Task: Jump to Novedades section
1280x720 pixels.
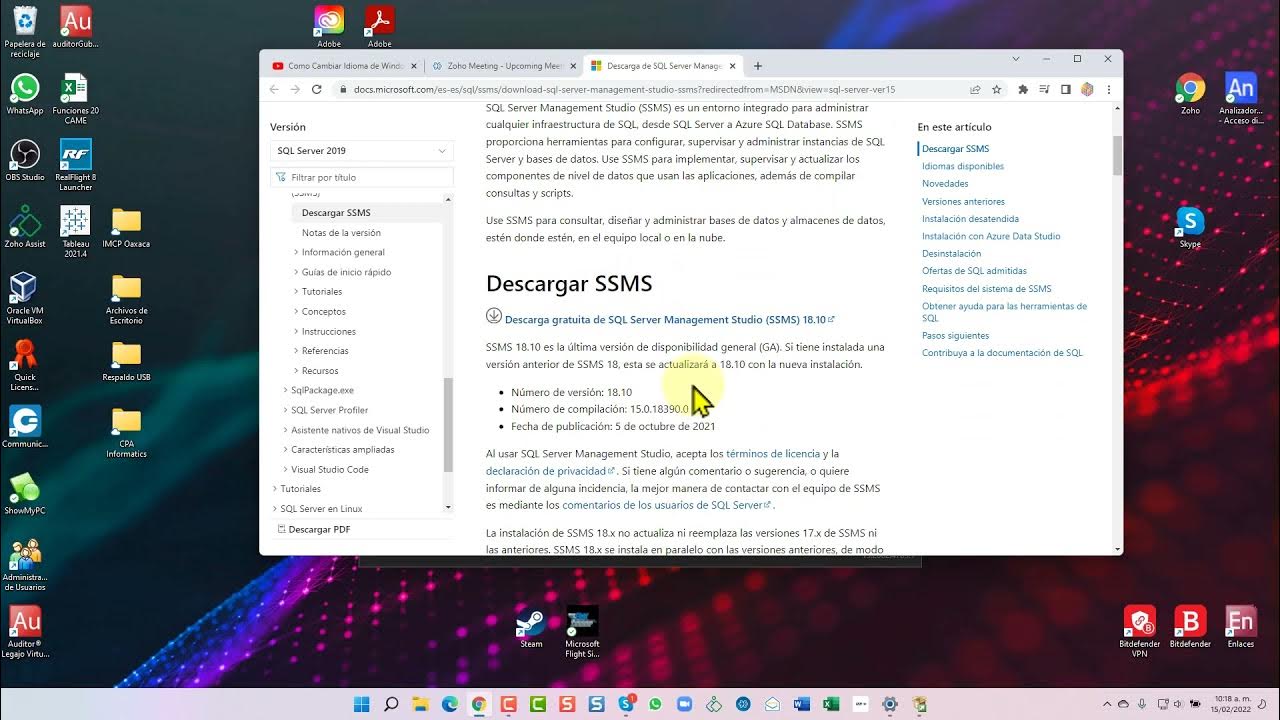Action: pos(945,184)
